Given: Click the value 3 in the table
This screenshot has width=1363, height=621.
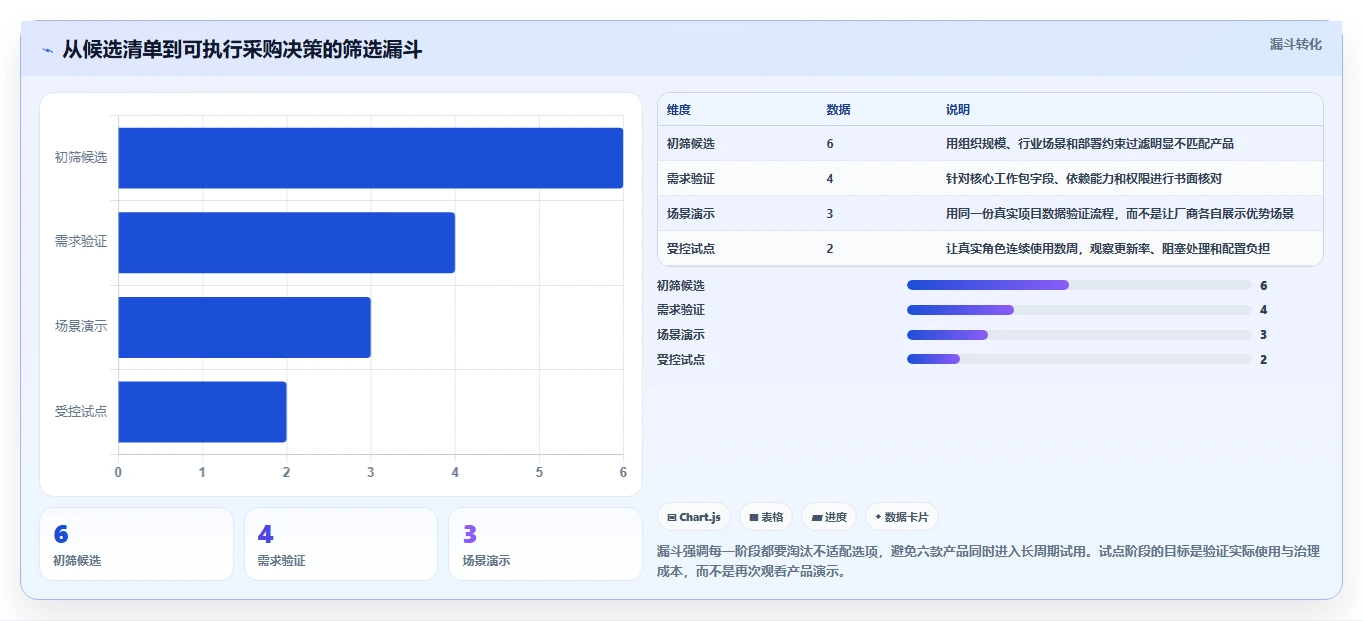Looking at the screenshot, I should (830, 214).
